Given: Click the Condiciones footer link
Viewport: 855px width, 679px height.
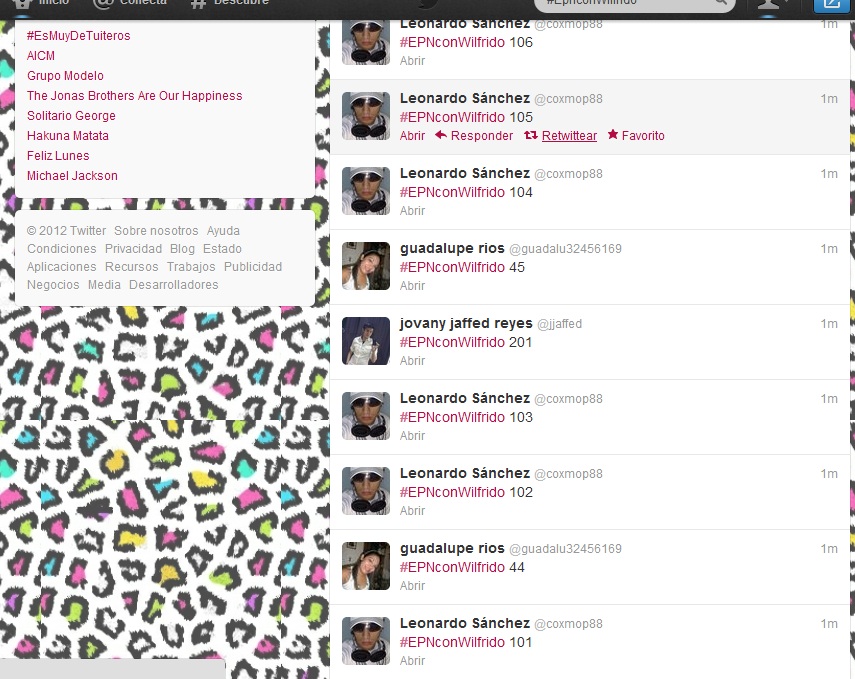Looking at the screenshot, I should coord(62,249).
